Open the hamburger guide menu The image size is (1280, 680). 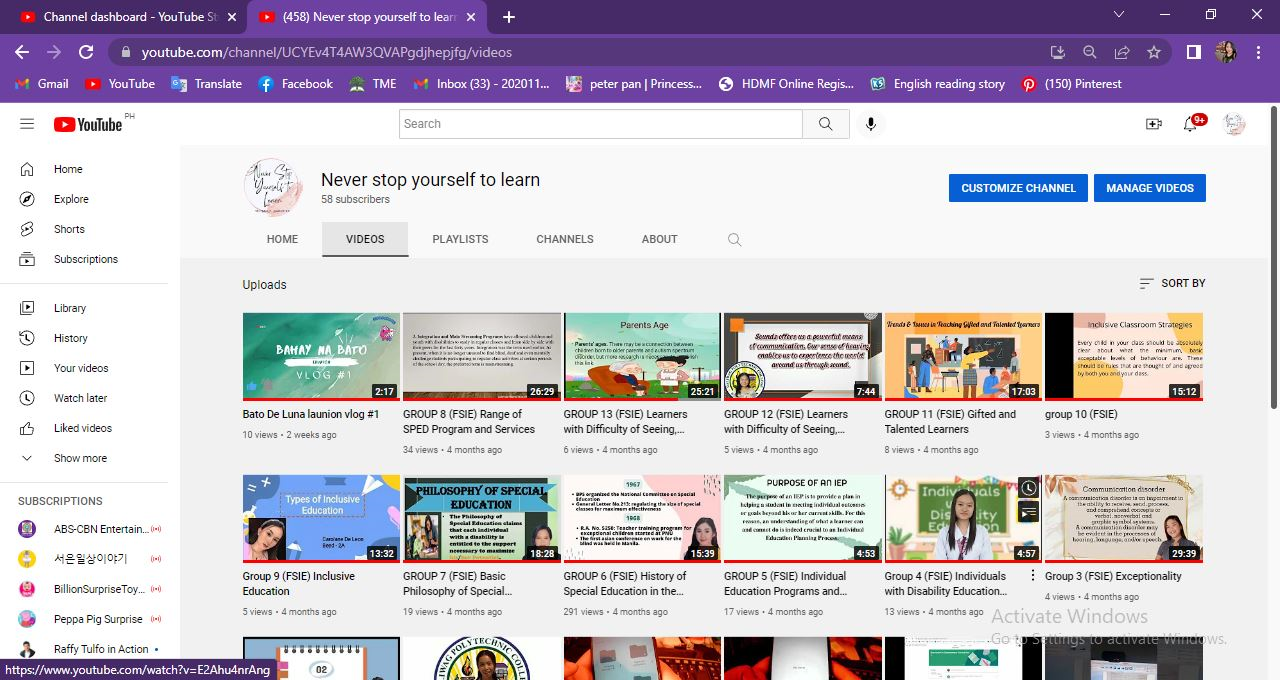(x=27, y=124)
